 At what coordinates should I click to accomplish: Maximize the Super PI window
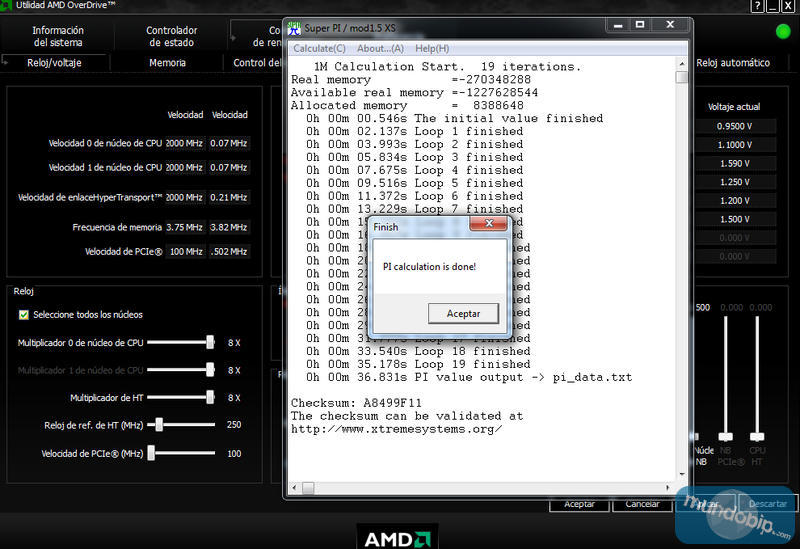pyautogui.click(x=640, y=25)
